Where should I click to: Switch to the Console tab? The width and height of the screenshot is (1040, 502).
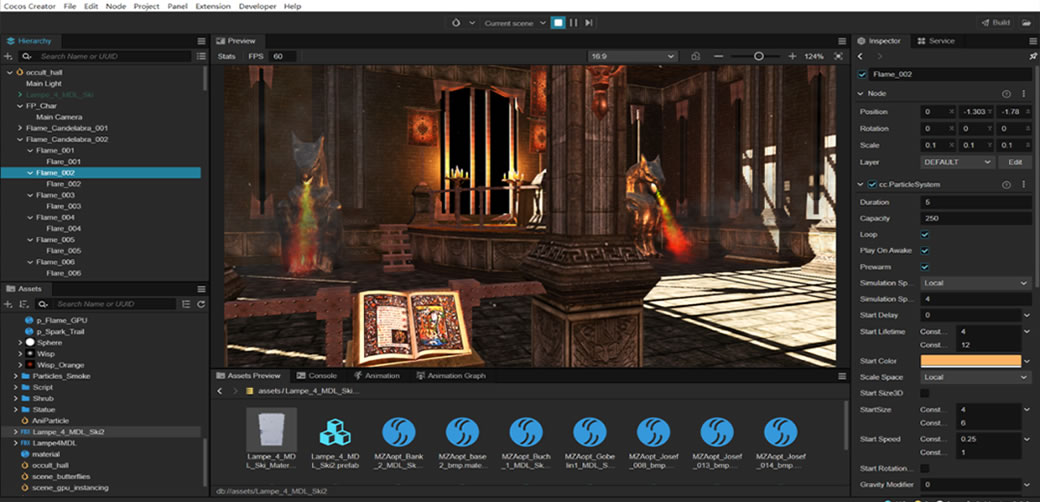click(322, 376)
